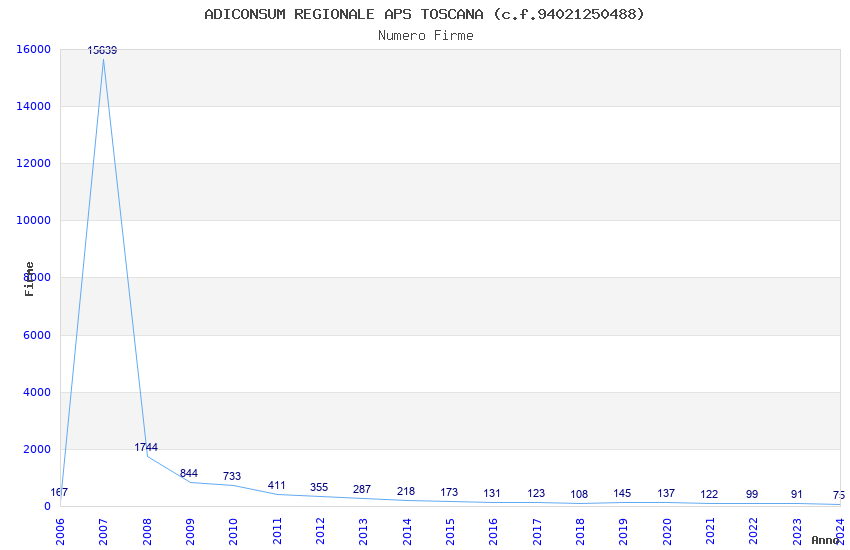Image resolution: width=850 pixels, height=550 pixels.
Task: Select the 4000 y-axis tick label
Action: click(37, 392)
